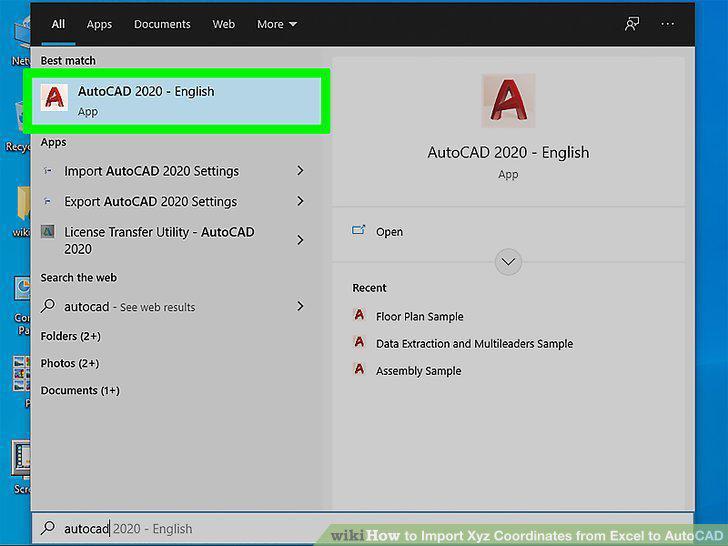This screenshot has height=546, width=728.
Task: Open recent file Assembly Sample
Action: (x=418, y=371)
